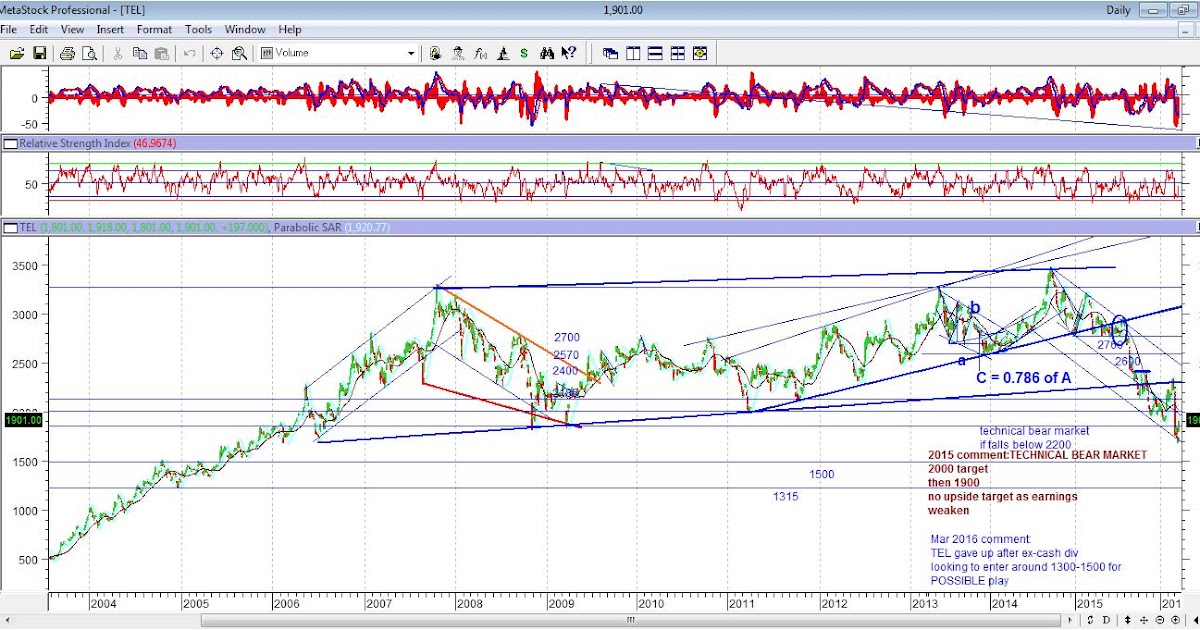The image size is (1200, 630).
Task: Zoom out using the minus icon
Action: coord(1160,620)
